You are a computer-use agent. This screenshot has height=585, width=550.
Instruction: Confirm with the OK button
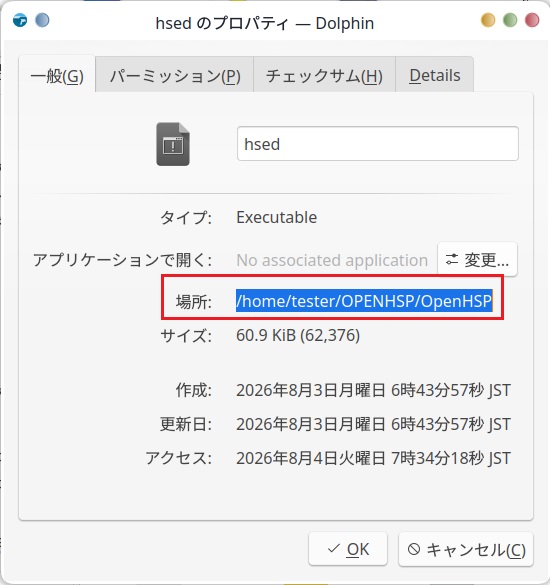348,549
